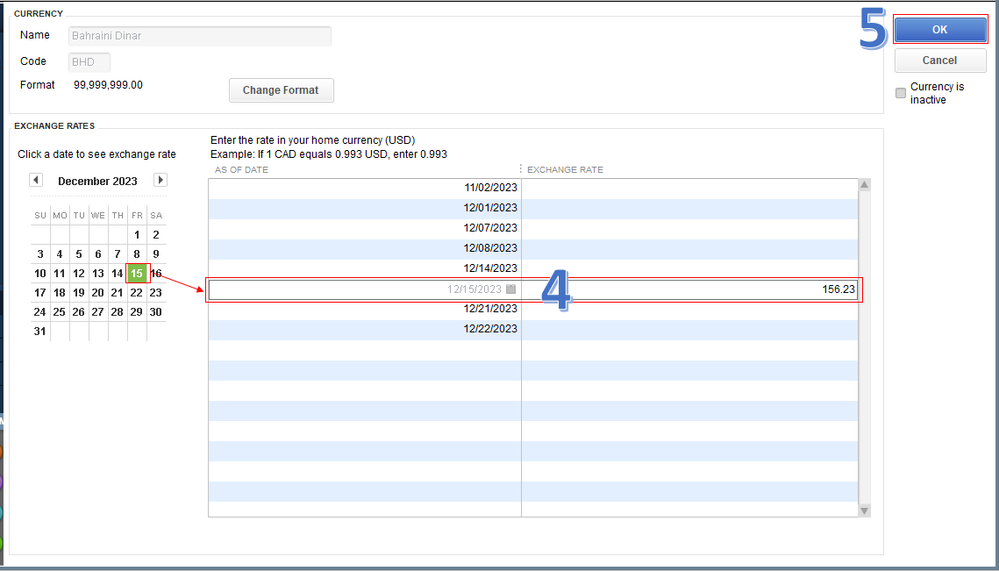Click the AS OF DATE column header
999x571 pixels.
click(x=241, y=170)
